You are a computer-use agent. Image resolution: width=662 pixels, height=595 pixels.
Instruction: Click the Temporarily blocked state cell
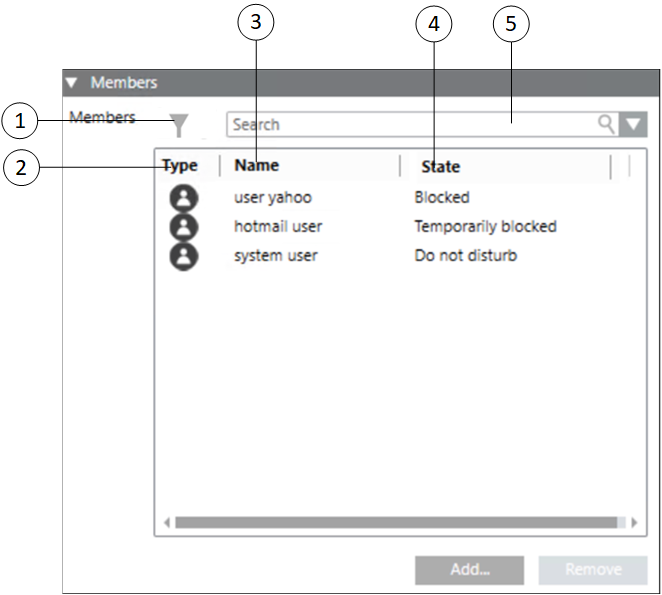click(x=485, y=227)
